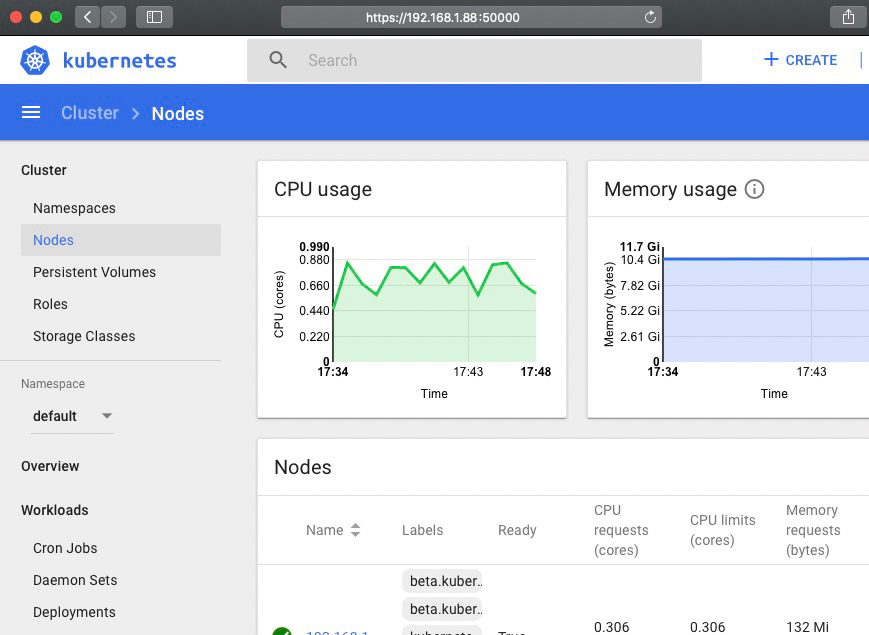Image resolution: width=869 pixels, height=635 pixels.
Task: Go back with the browser back arrow
Action: point(88,17)
